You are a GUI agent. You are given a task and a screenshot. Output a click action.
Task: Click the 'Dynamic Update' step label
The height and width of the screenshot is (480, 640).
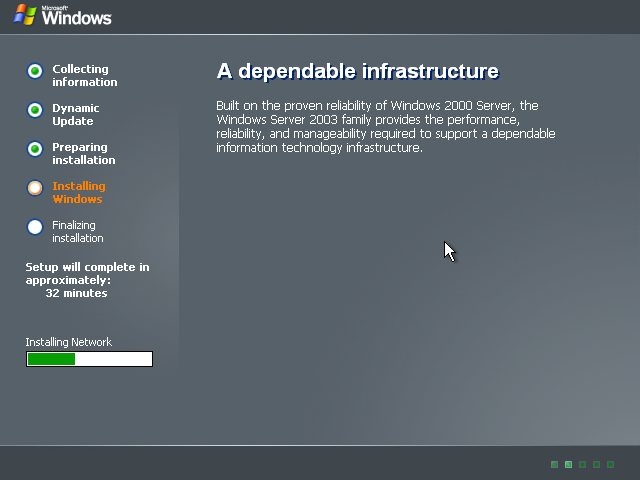[76, 115]
